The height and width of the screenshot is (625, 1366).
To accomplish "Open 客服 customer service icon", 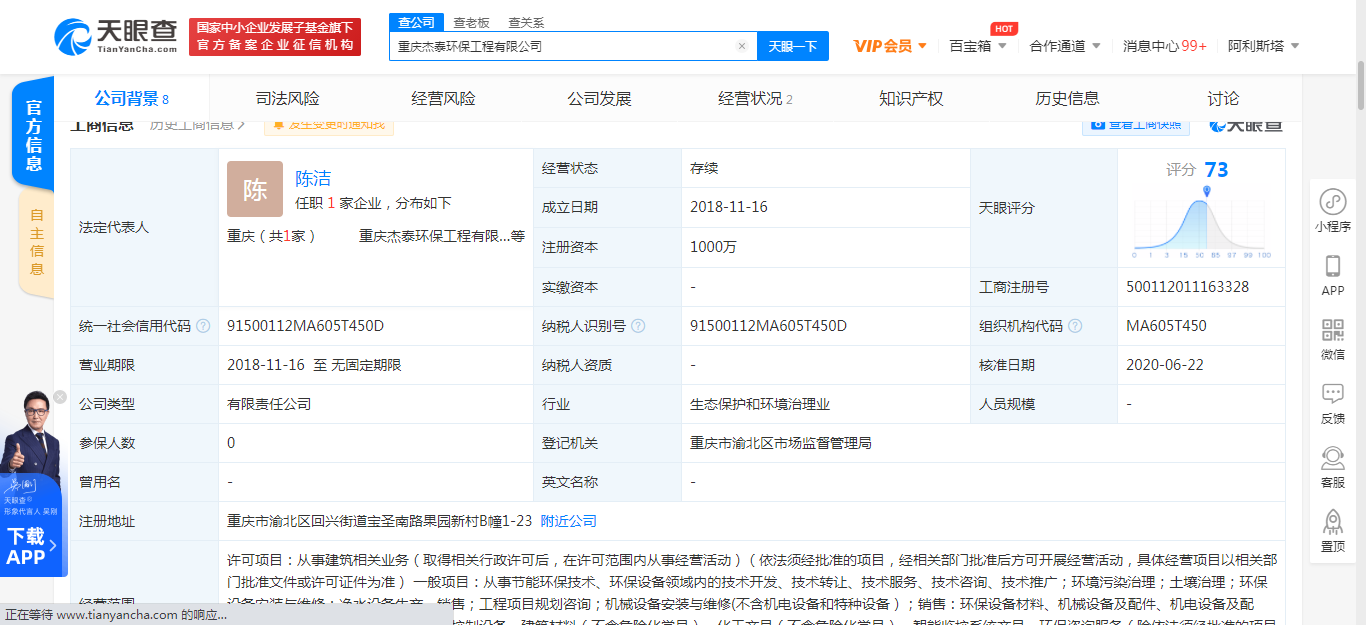I will click(x=1333, y=458).
